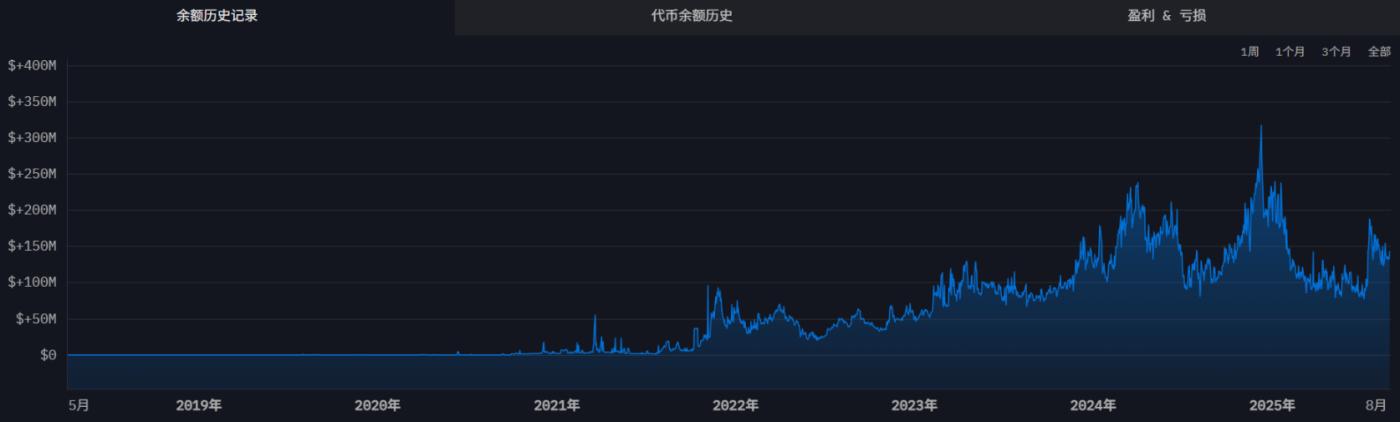1400x422 pixels.
Task: Open the 盈利 & 亏损 tab
Action: click(1166, 16)
